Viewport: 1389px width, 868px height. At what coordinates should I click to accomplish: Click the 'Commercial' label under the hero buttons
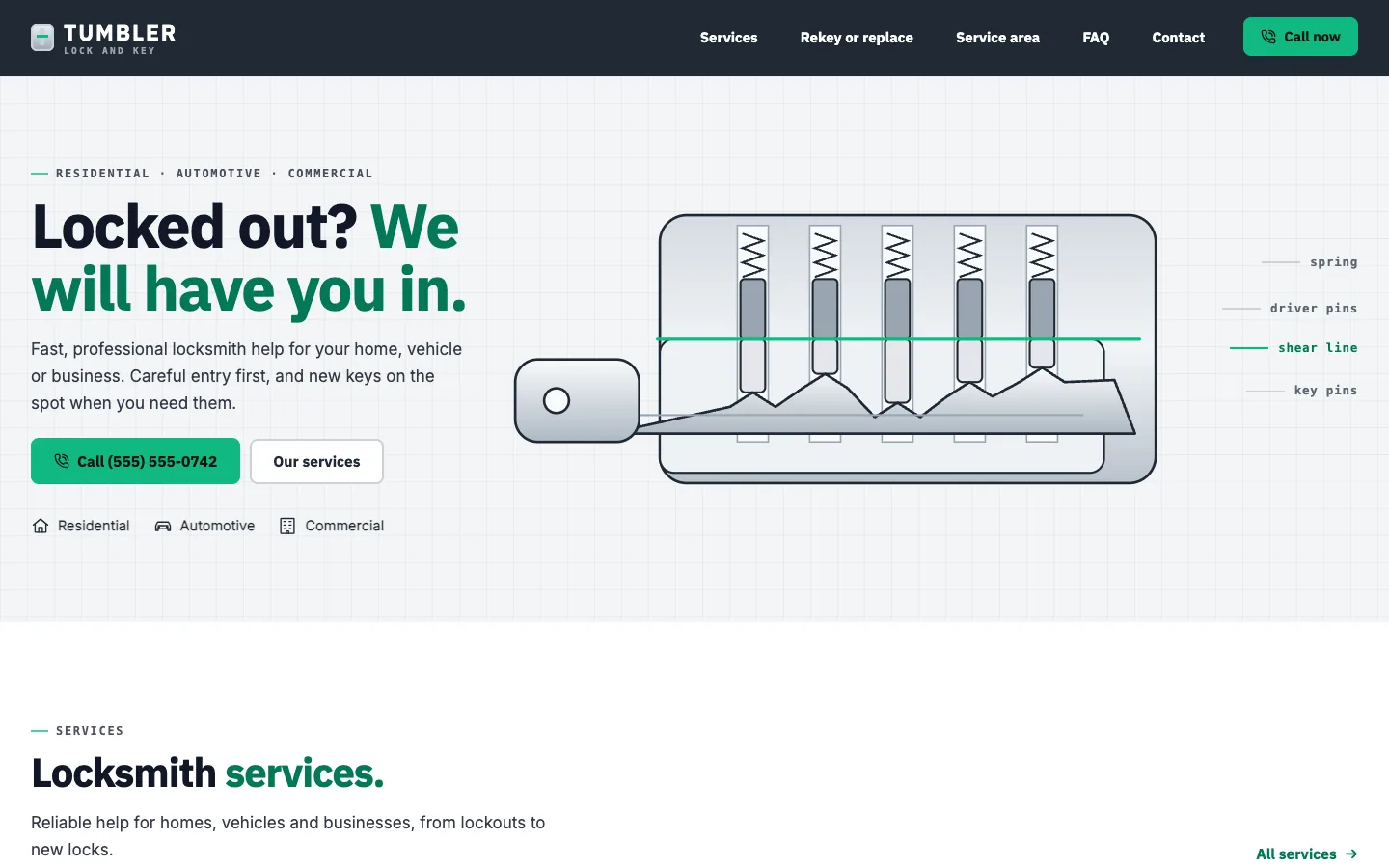tap(344, 526)
